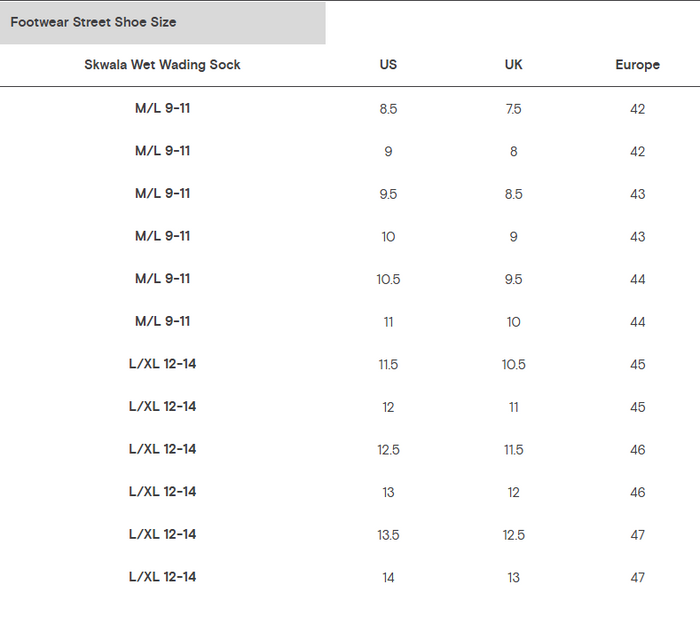Click the UK column header
The image size is (700, 624).
(513, 65)
